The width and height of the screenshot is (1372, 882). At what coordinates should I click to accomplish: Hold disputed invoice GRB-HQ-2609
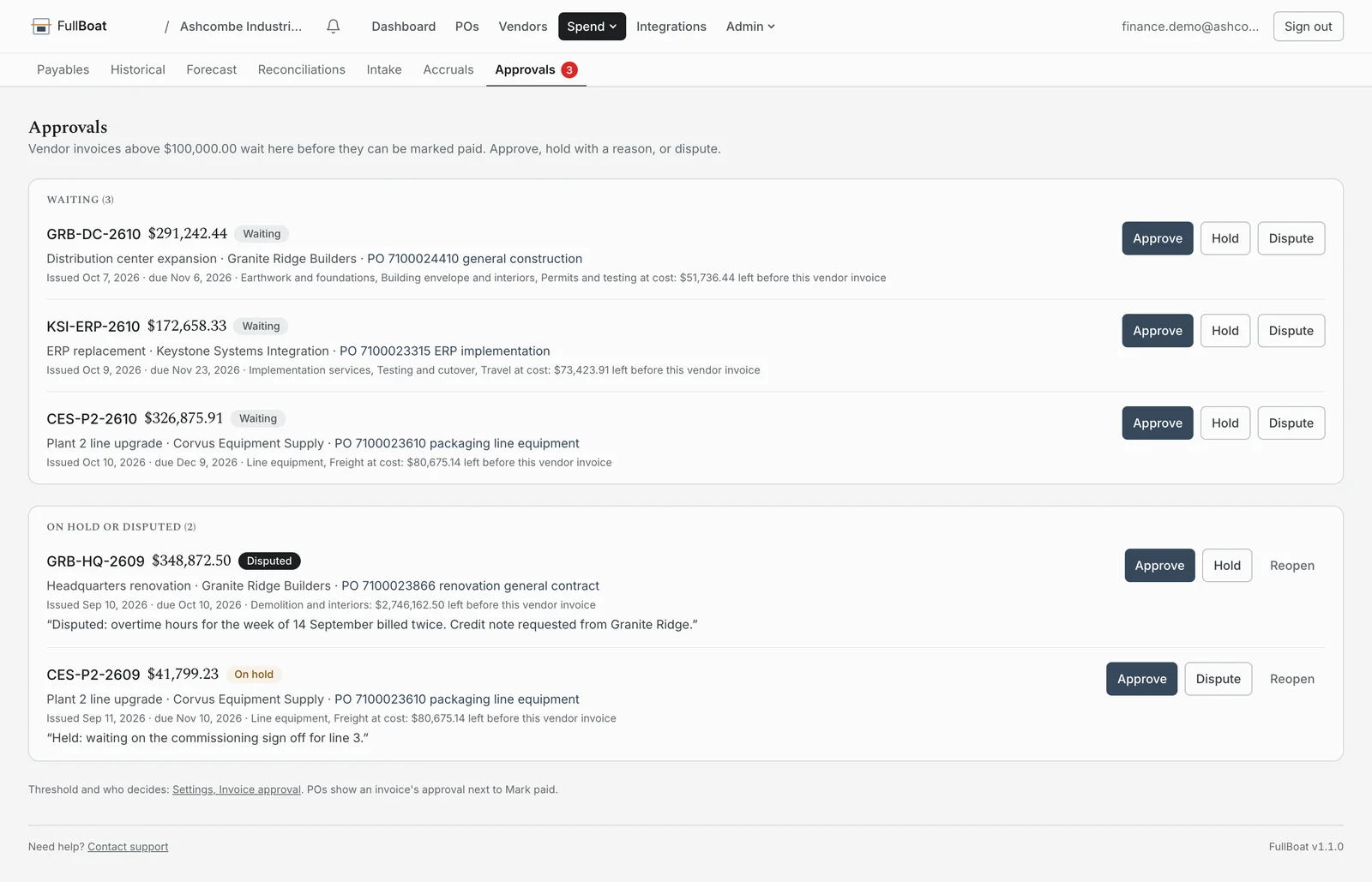click(x=1227, y=566)
